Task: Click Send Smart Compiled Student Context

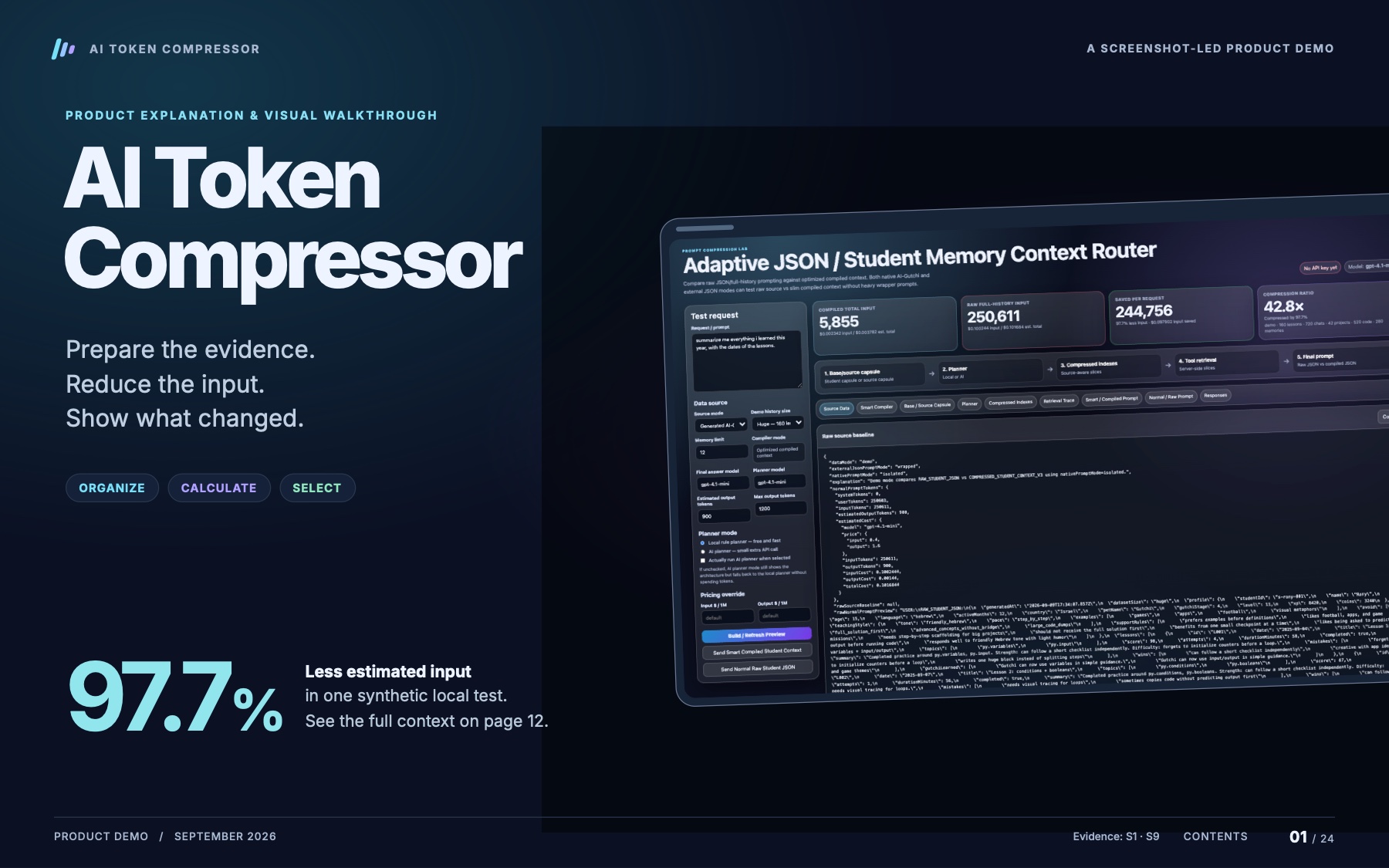Action: (757, 651)
